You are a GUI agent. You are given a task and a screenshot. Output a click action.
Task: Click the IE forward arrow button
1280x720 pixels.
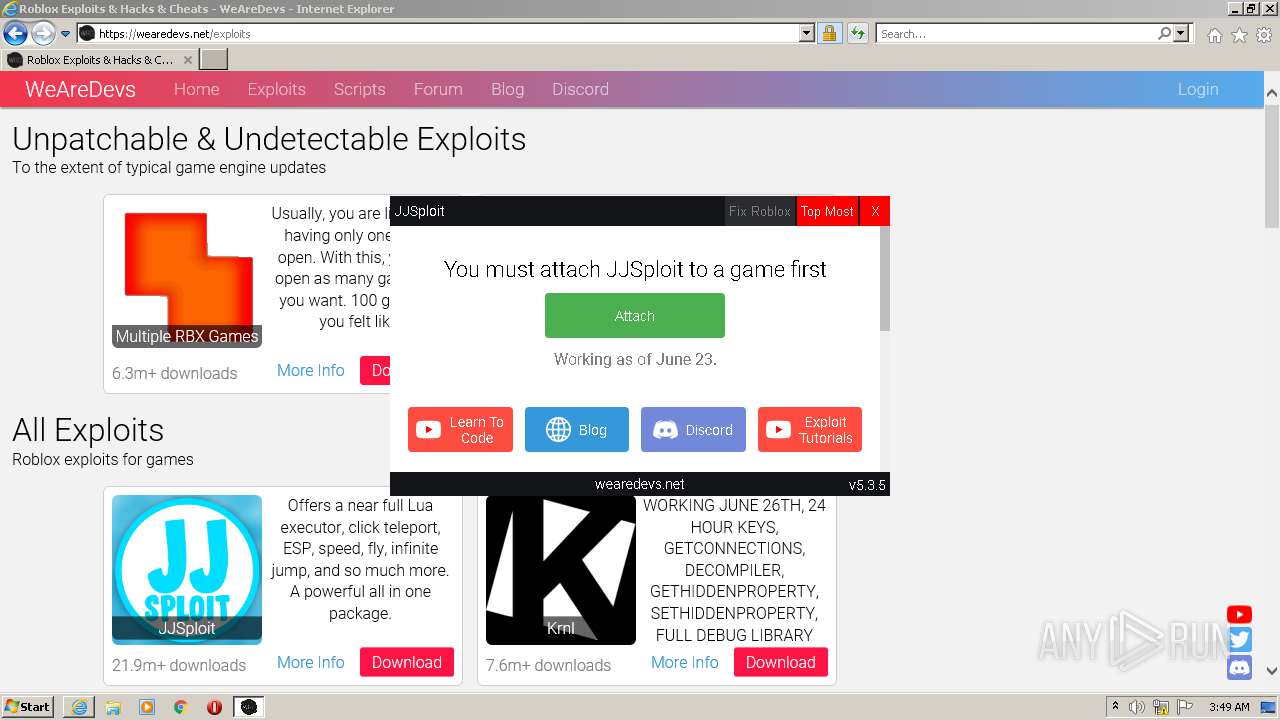tap(43, 33)
